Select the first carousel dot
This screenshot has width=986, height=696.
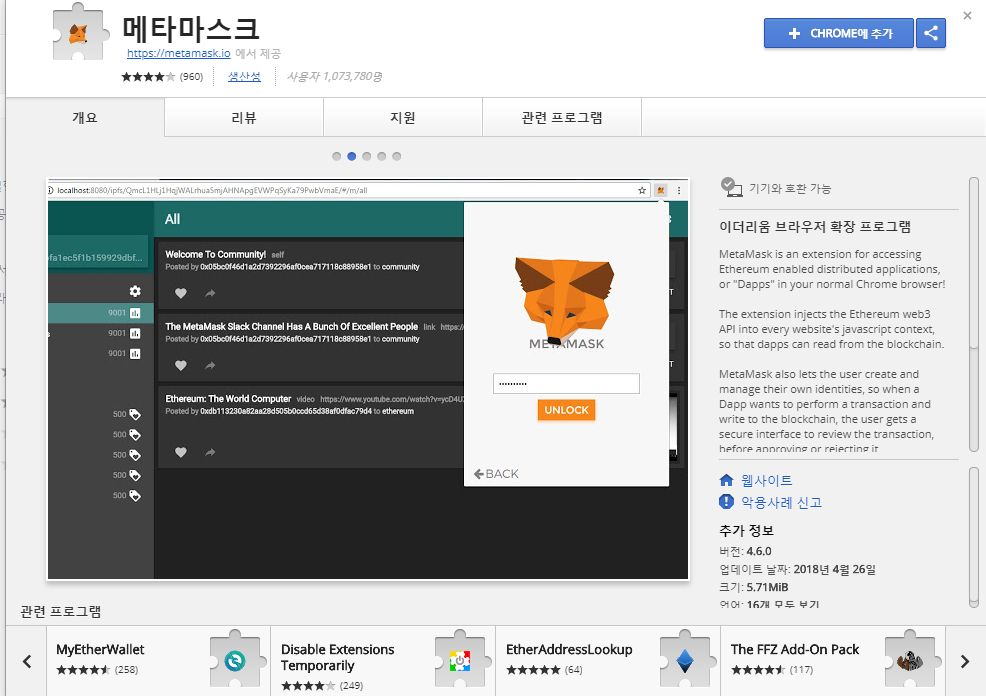coord(336,156)
